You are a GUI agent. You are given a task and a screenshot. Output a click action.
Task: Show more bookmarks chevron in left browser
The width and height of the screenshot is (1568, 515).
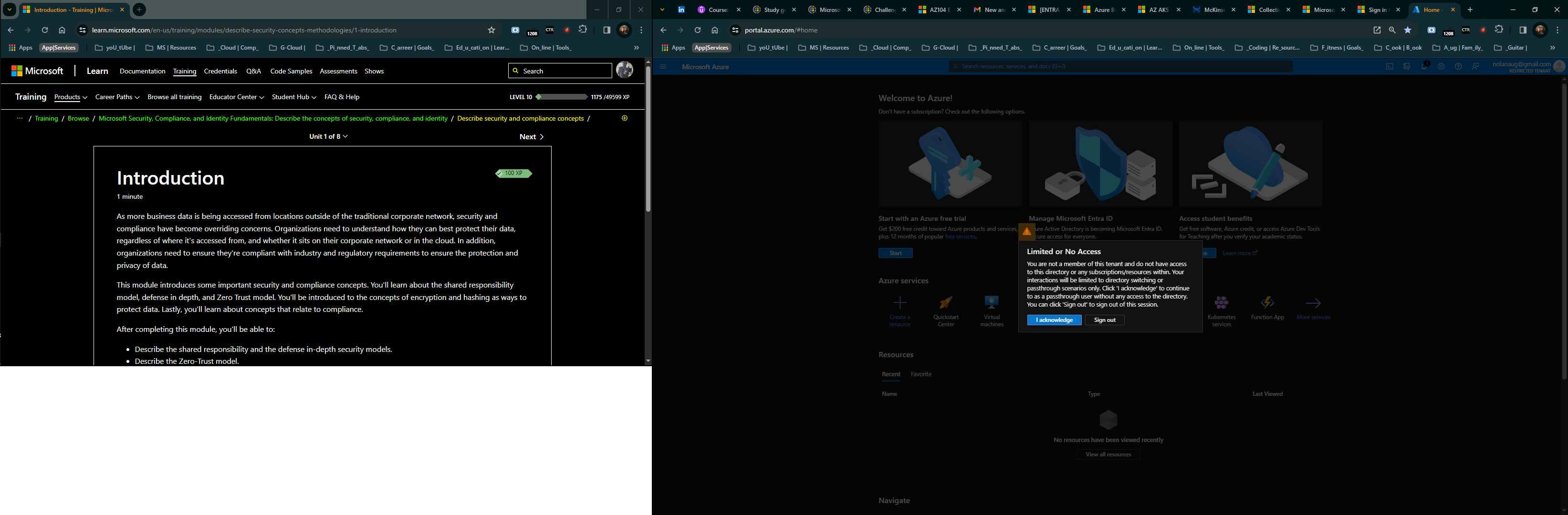636,47
